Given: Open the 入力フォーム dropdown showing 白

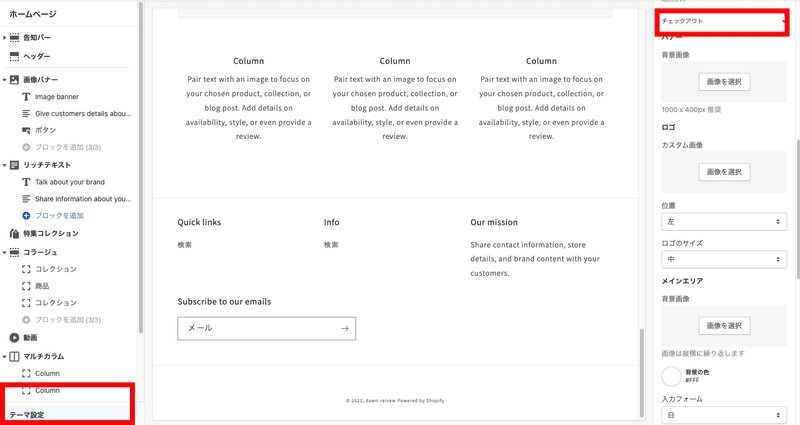Looking at the screenshot, I should pyautogui.click(x=724, y=415).
